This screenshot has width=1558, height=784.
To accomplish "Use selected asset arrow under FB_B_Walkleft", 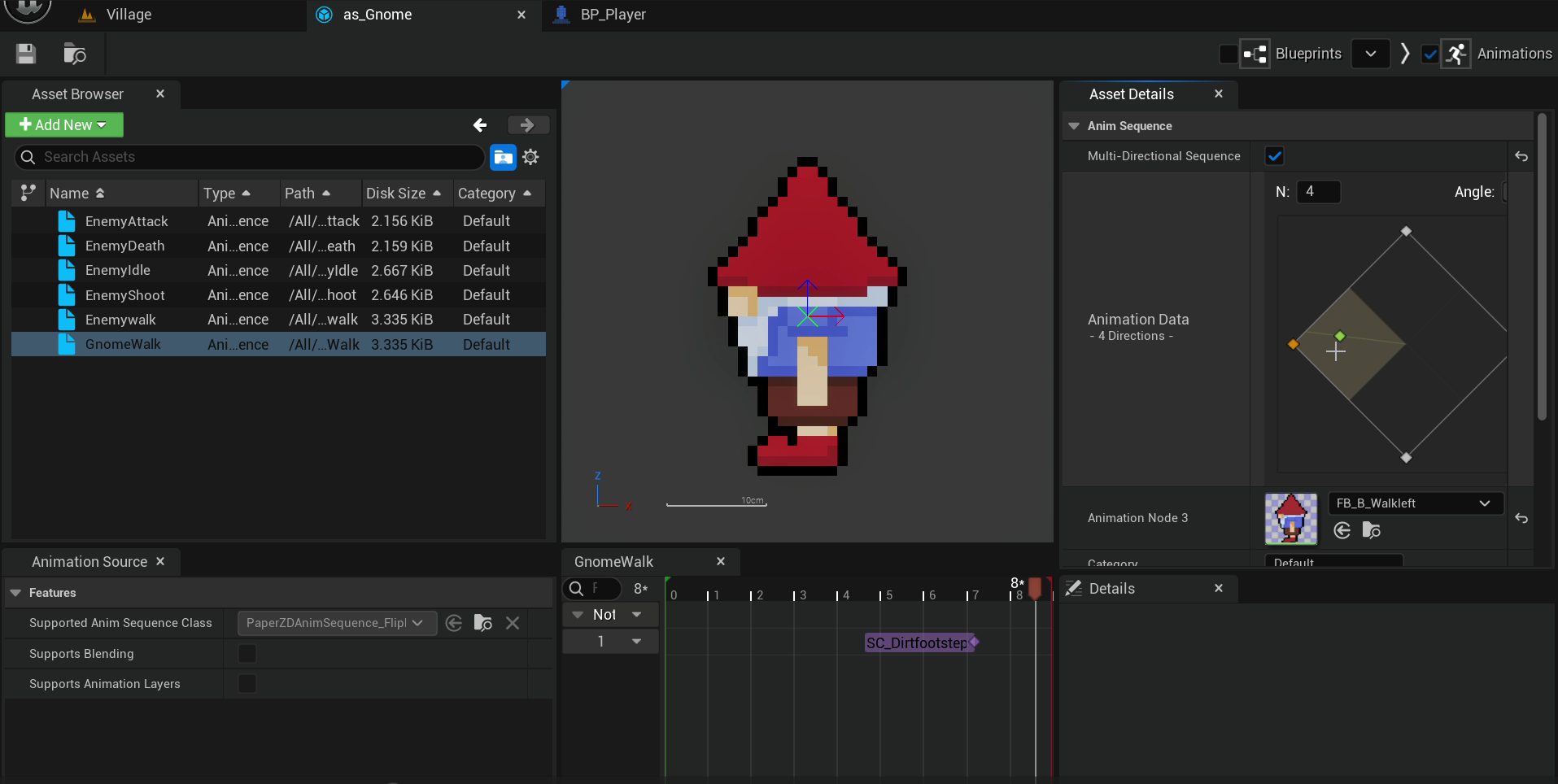I will [1342, 530].
